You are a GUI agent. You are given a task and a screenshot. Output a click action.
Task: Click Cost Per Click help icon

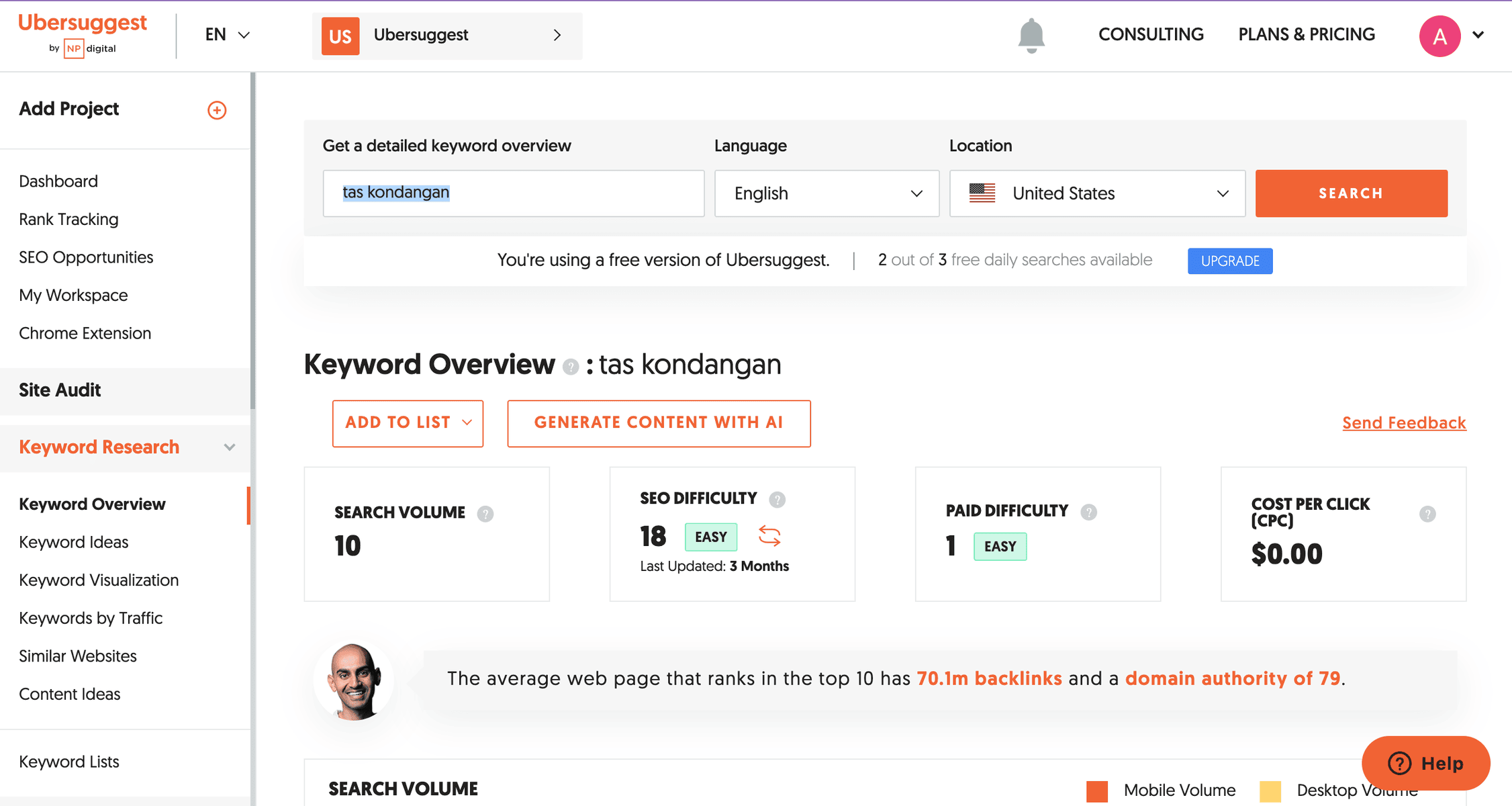tap(1427, 514)
